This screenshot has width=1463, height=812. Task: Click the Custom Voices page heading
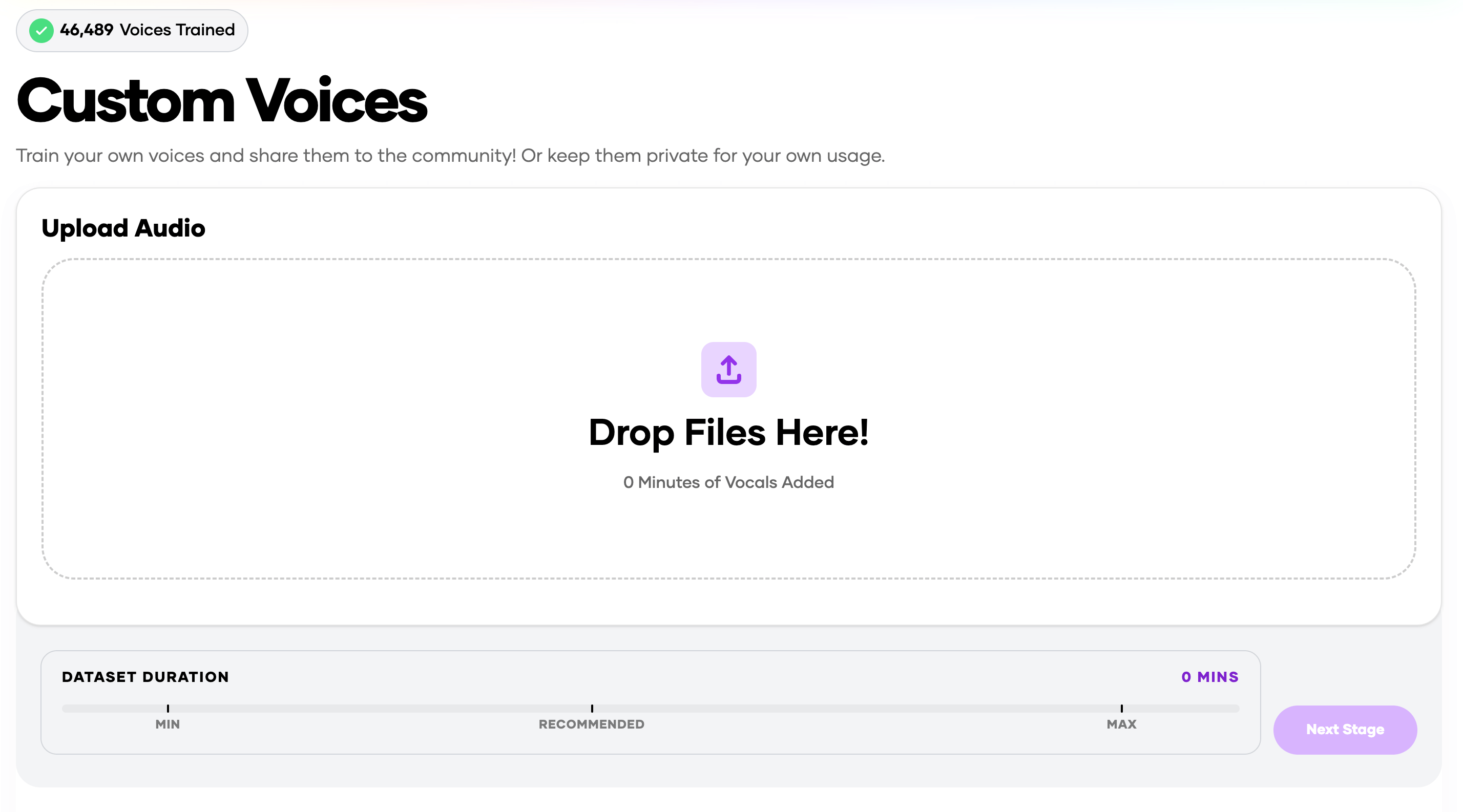(221, 101)
